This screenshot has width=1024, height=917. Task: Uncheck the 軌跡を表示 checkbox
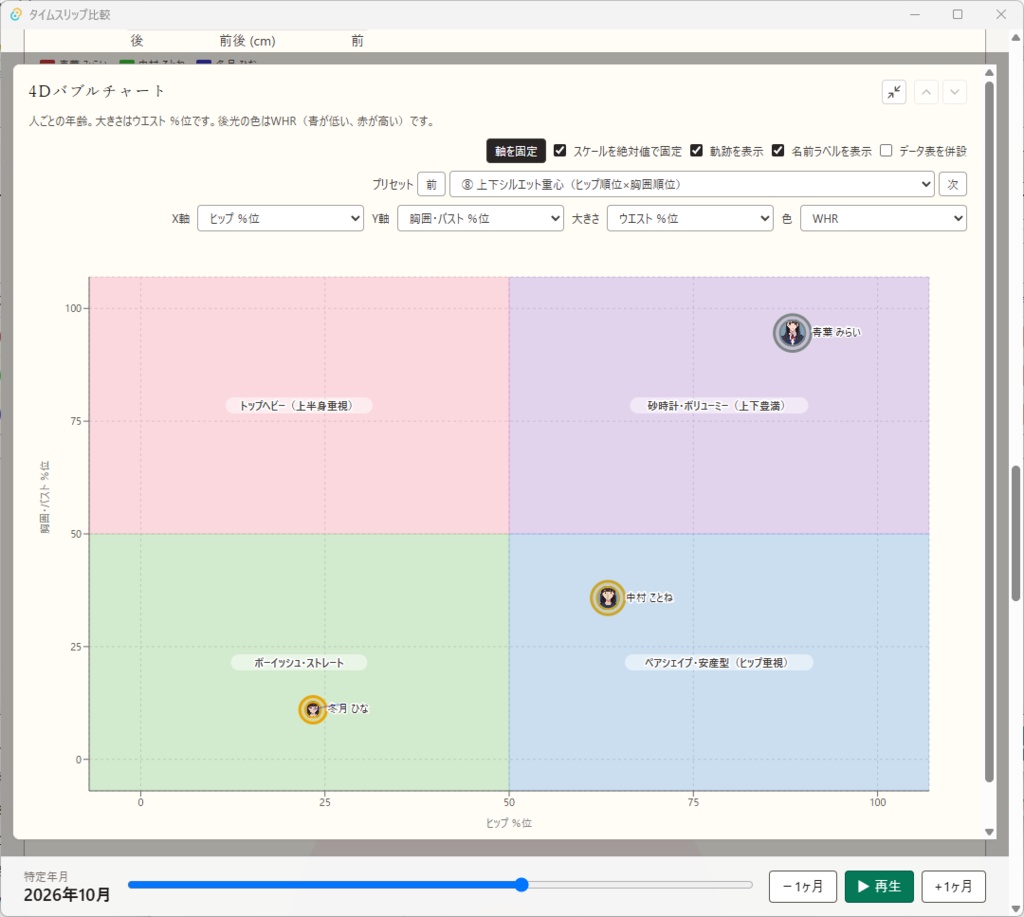point(696,150)
